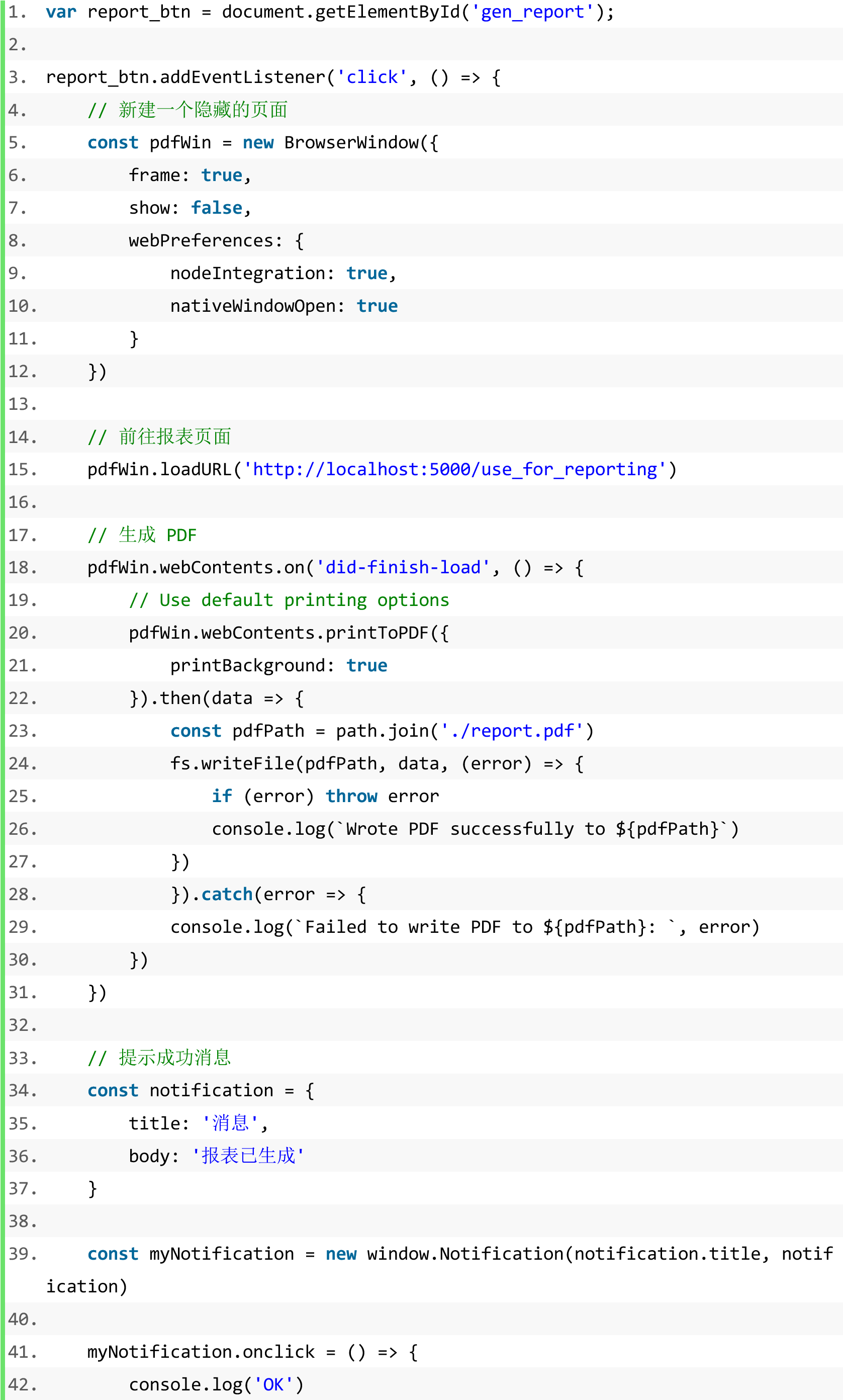Click 'pdfWin.loadURL' on line 15
Screen dimensions: 843x1400
pos(159,469)
